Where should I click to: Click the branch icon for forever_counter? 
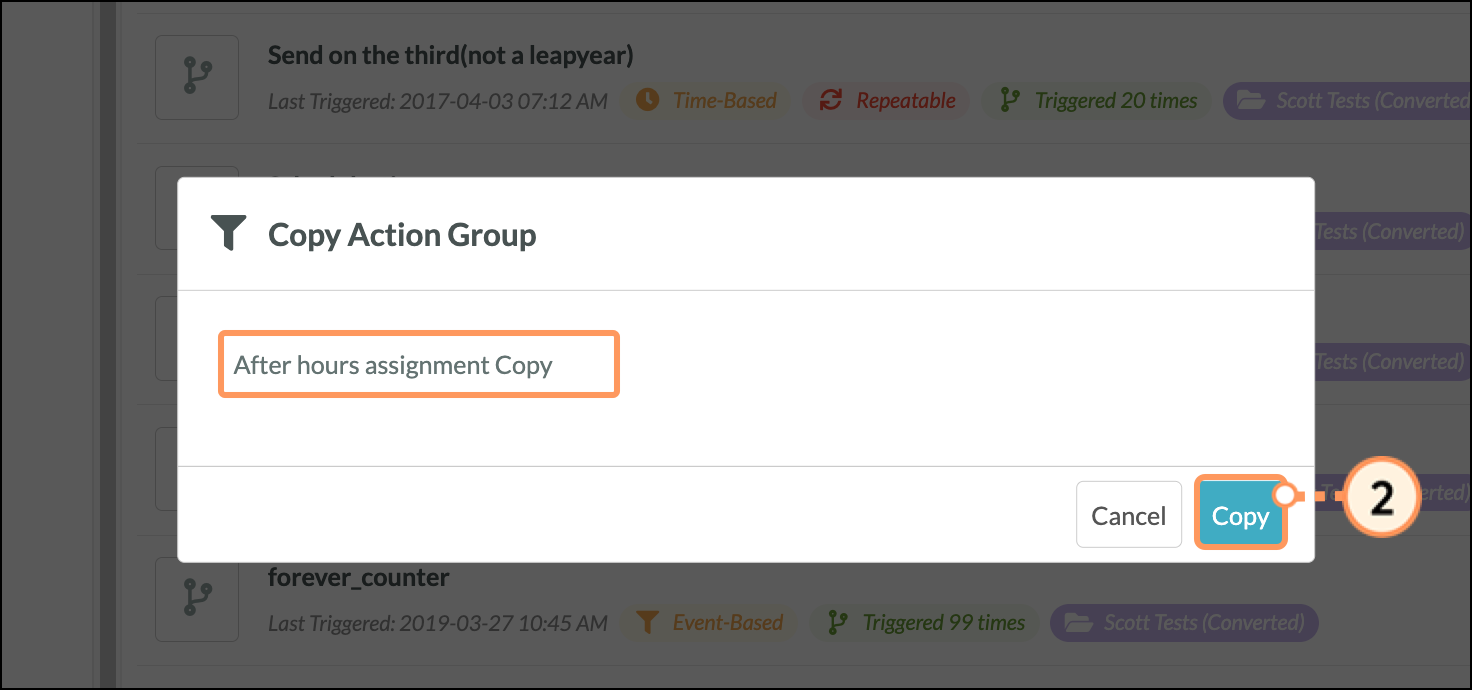click(x=197, y=600)
